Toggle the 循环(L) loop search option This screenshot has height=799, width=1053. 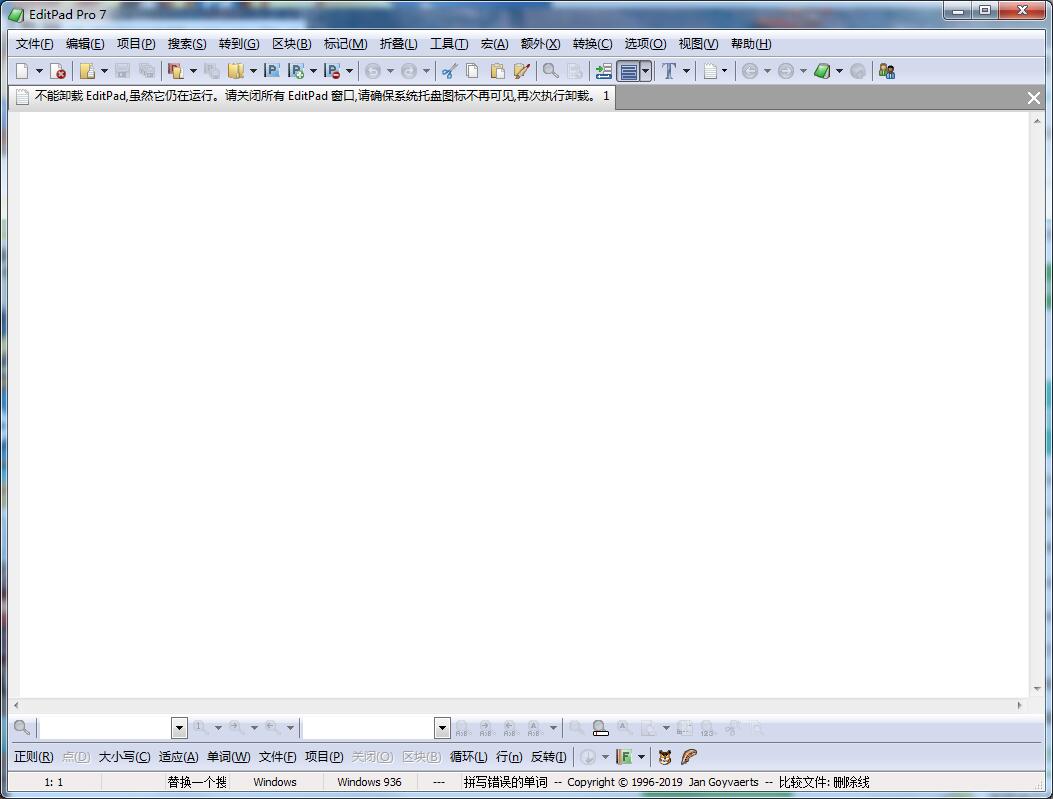tap(468, 757)
